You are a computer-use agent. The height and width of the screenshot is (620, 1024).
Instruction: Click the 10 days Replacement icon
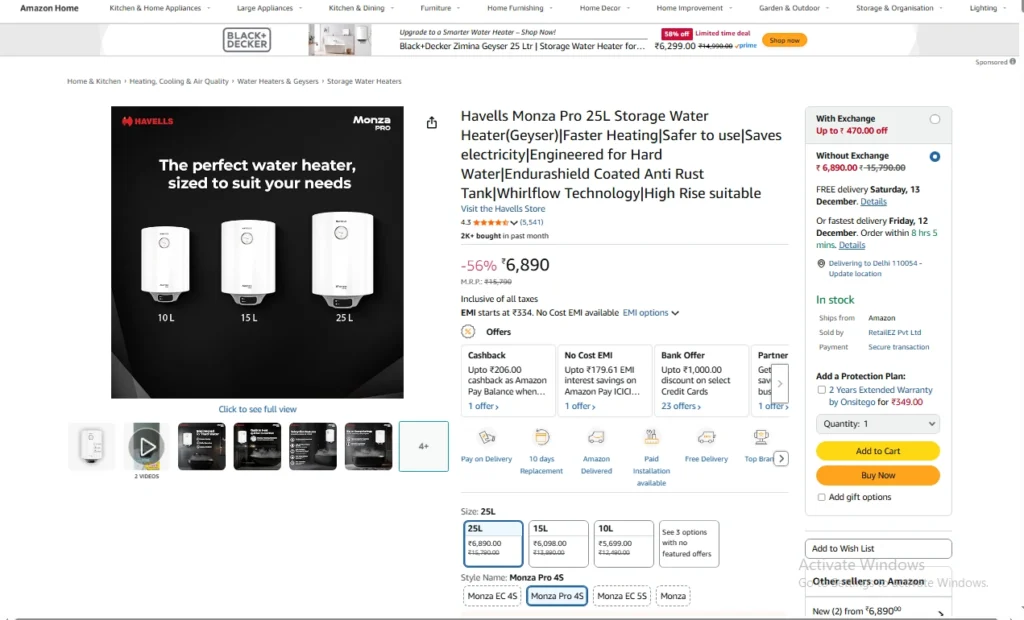(541, 438)
